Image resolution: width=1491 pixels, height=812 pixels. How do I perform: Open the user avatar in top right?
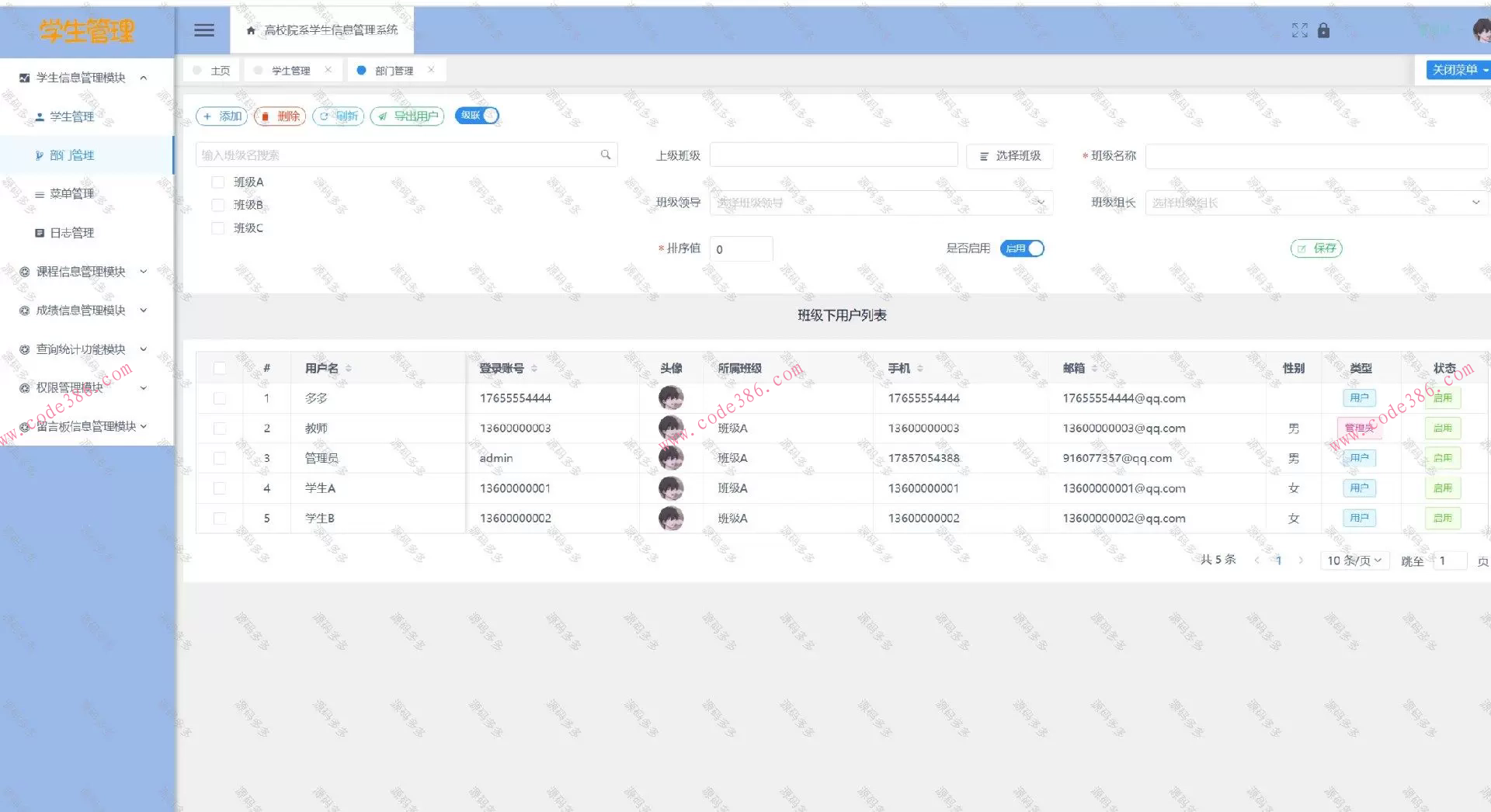pos(1482,30)
